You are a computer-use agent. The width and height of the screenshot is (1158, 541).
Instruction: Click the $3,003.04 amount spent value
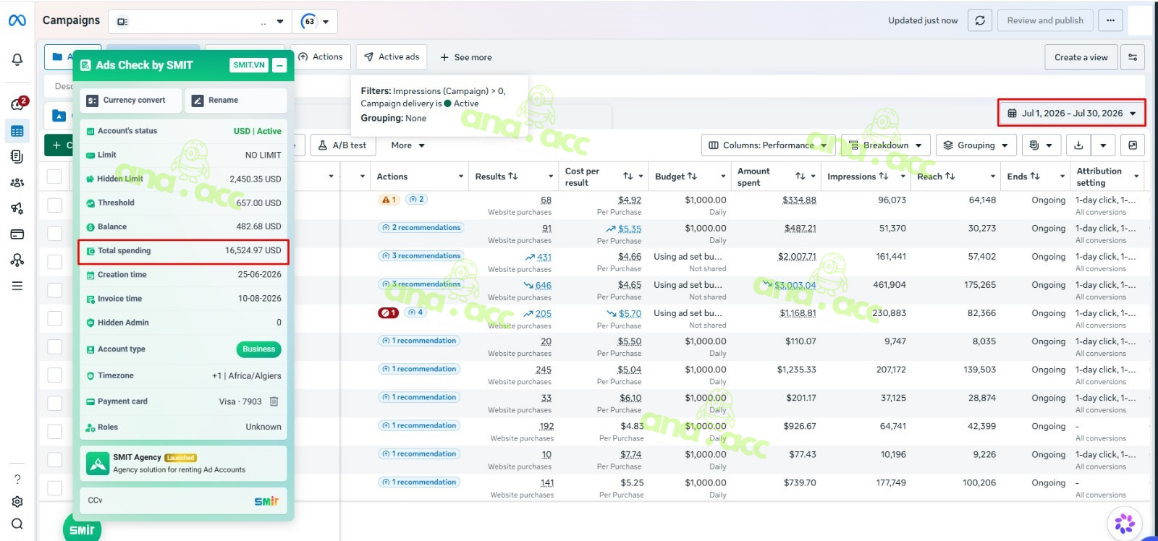[x=795, y=285]
